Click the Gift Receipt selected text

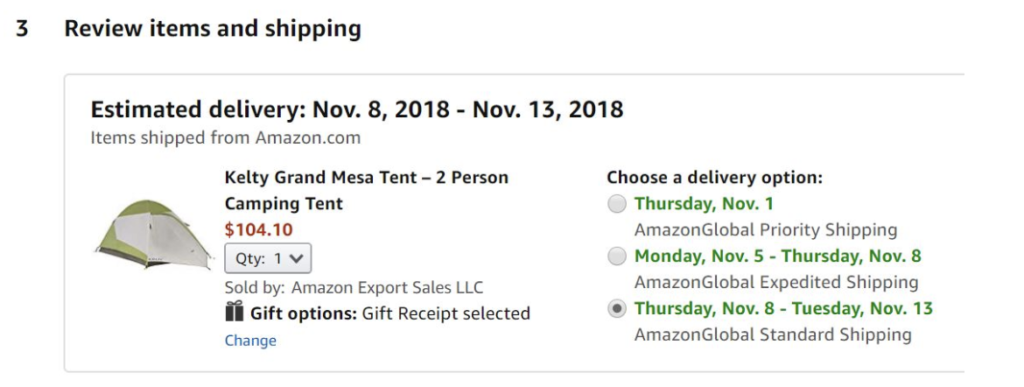click(x=446, y=314)
